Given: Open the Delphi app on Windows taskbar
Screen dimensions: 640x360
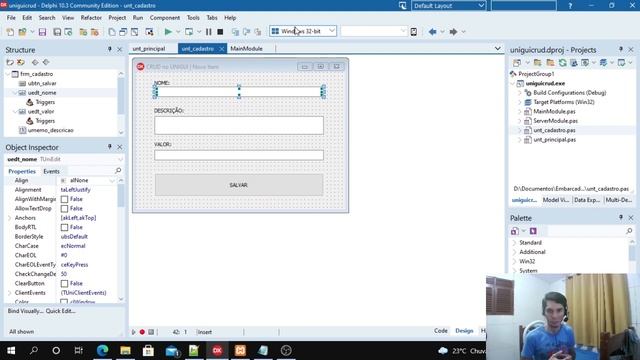Looking at the screenshot, I should (x=217, y=350).
